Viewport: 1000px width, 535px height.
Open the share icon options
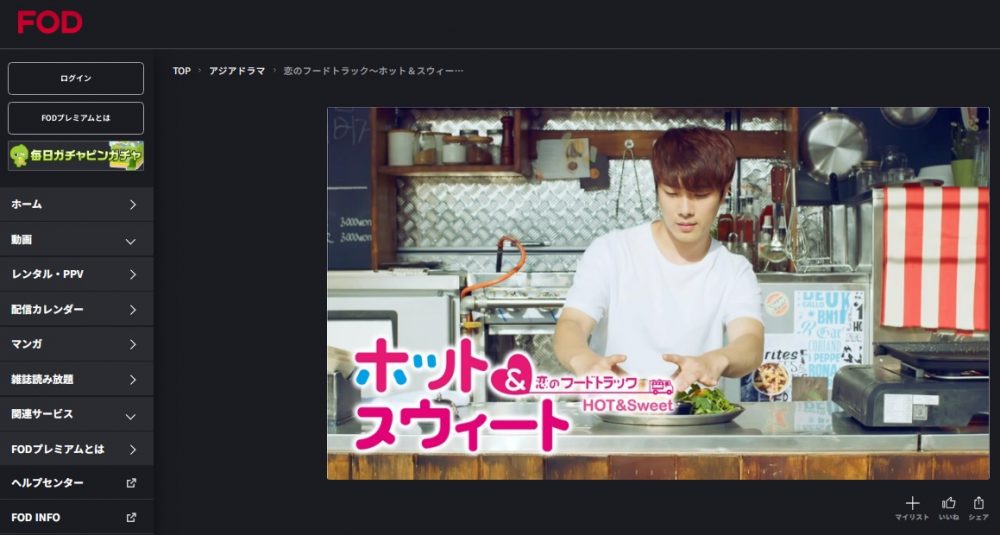tap(978, 502)
